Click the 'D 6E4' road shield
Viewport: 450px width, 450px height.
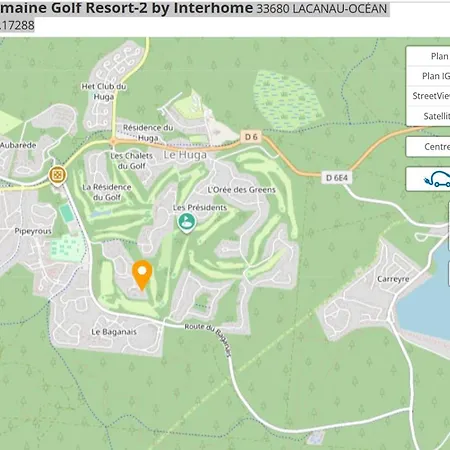(x=337, y=178)
